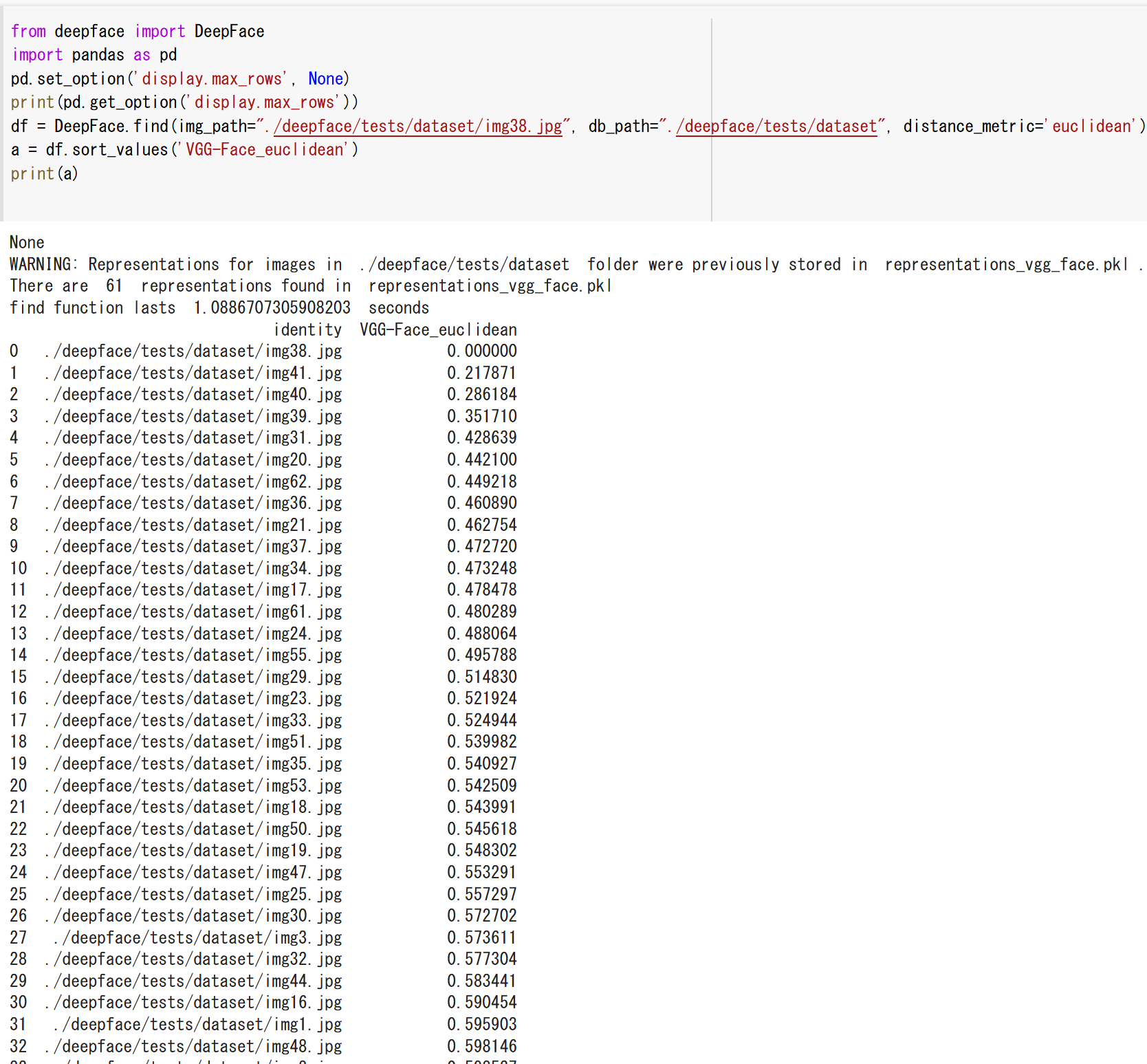Click the distance value 0.539982
1147x1064 pixels.
click(x=482, y=742)
